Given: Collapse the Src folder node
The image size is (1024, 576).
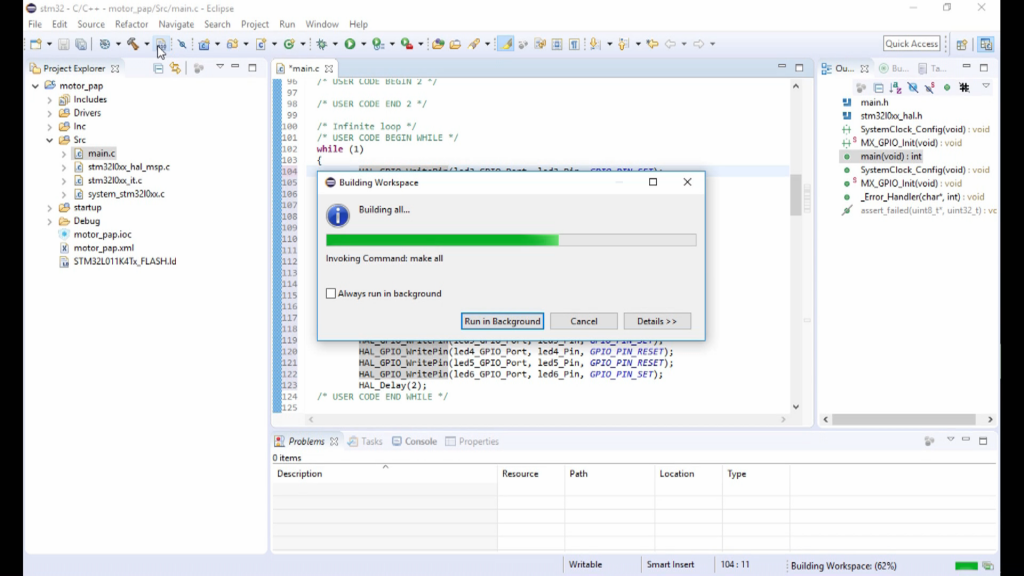Looking at the screenshot, I should point(49,140).
